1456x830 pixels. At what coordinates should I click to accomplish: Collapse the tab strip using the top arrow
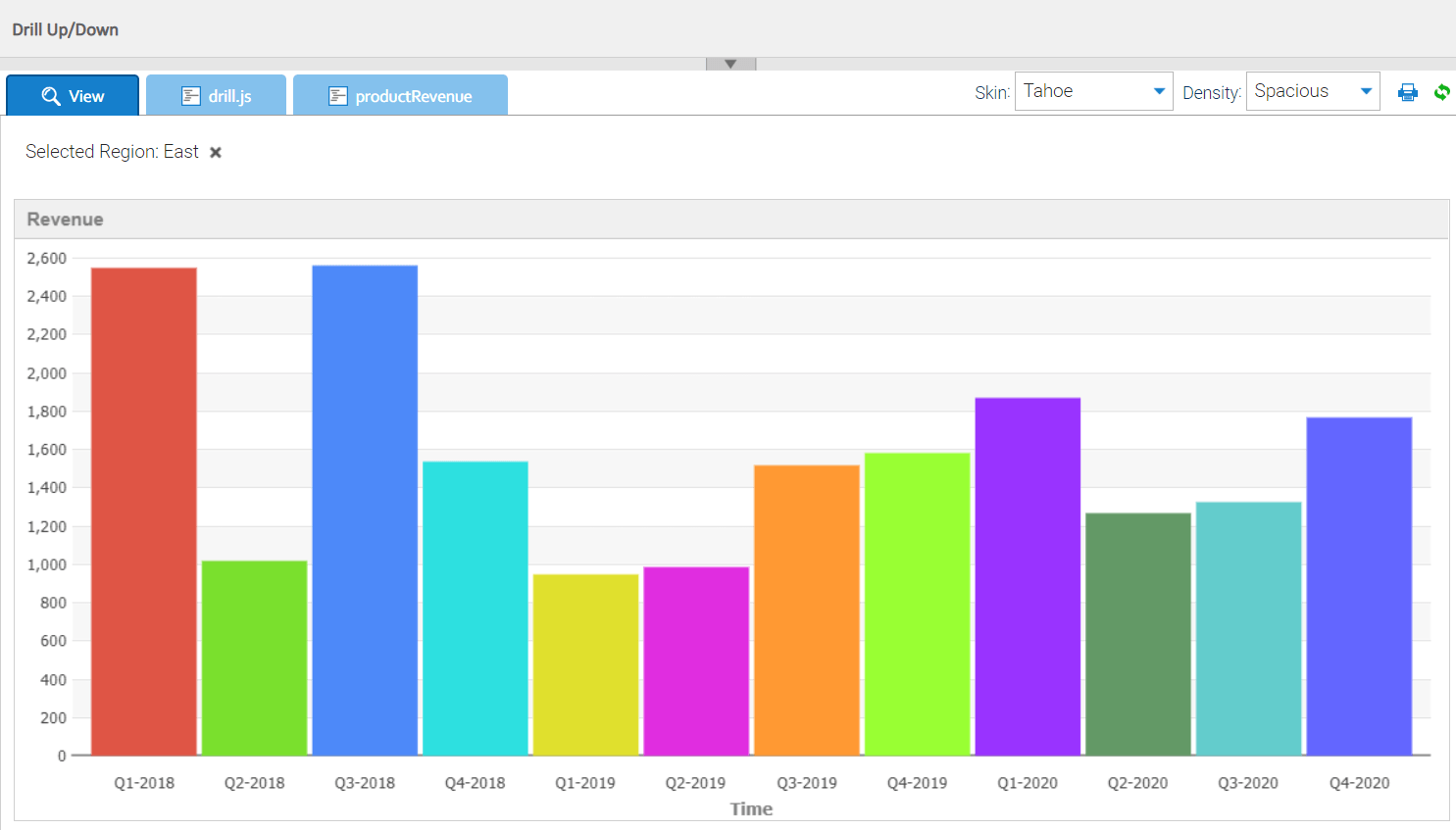[x=730, y=62]
